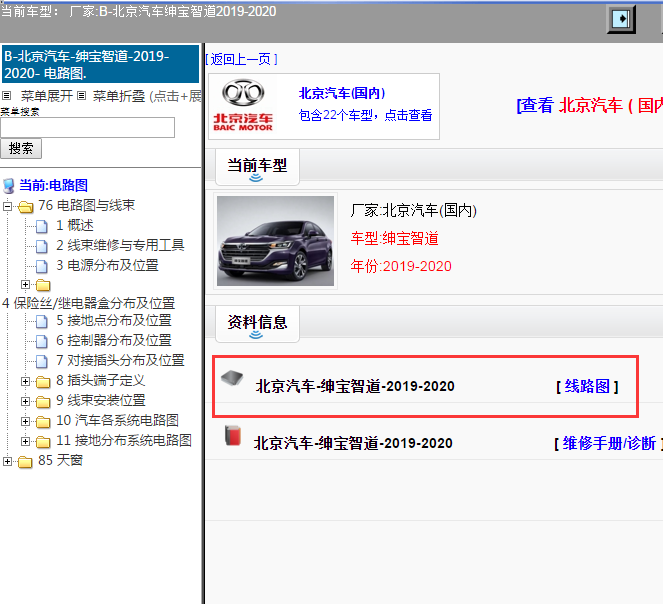The width and height of the screenshot is (663, 604).
Task: Click the blue header B-北京汽车-绅宝智道-2019-2020-电路图
Action: tap(101, 64)
